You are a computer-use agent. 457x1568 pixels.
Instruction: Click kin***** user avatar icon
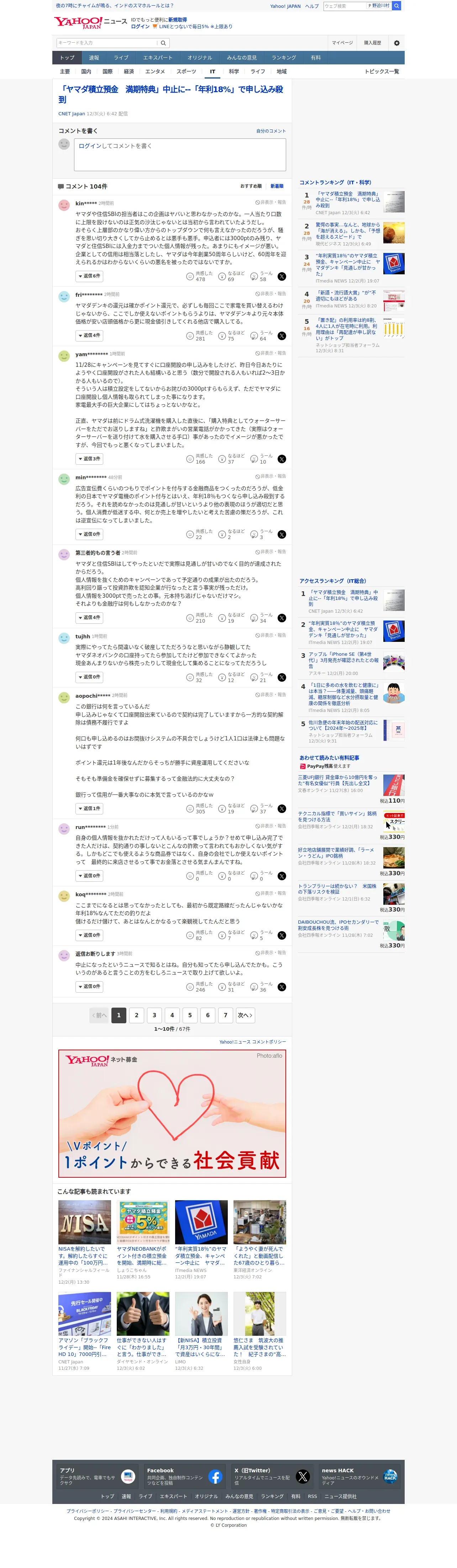coord(64,205)
